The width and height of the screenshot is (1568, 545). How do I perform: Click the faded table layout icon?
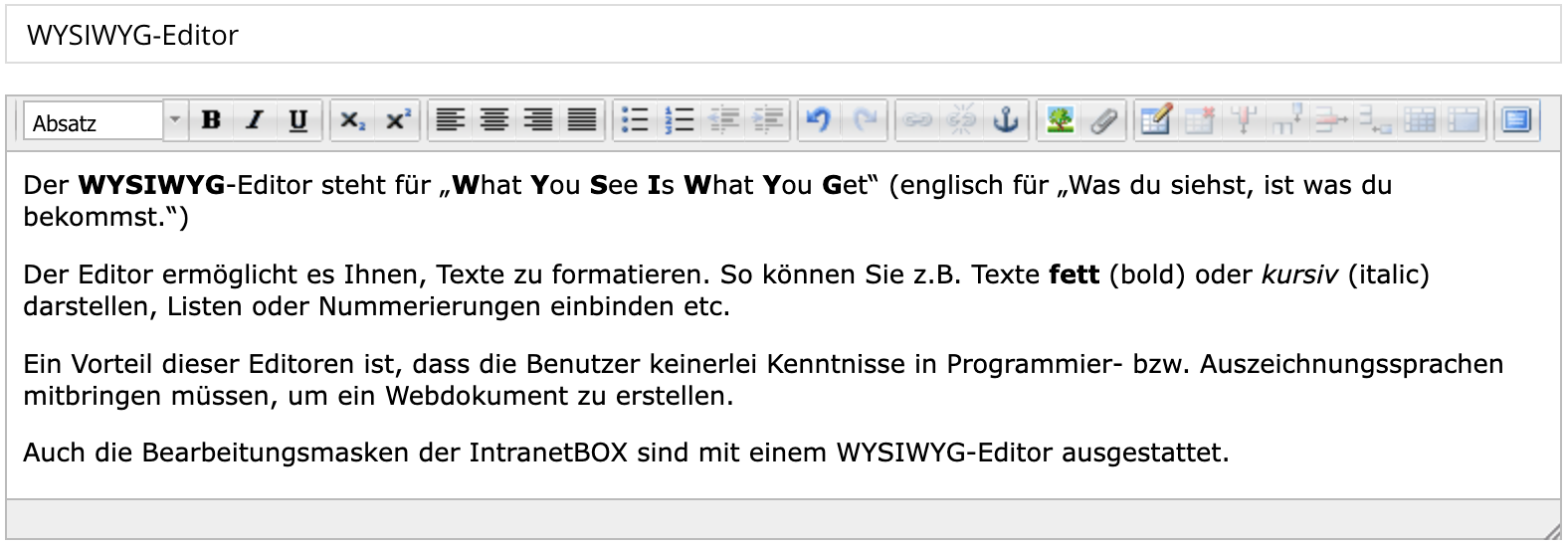coord(1464,120)
